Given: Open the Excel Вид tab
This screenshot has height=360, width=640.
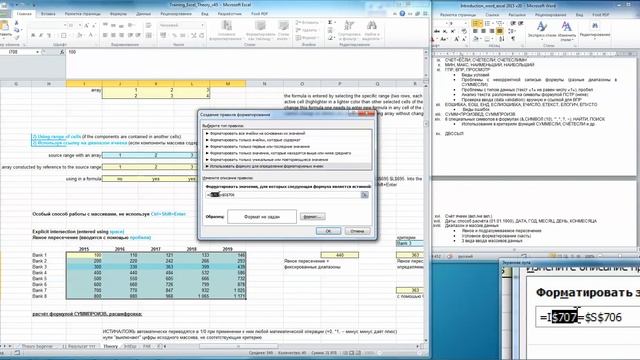Looking at the screenshot, I should 204,14.
